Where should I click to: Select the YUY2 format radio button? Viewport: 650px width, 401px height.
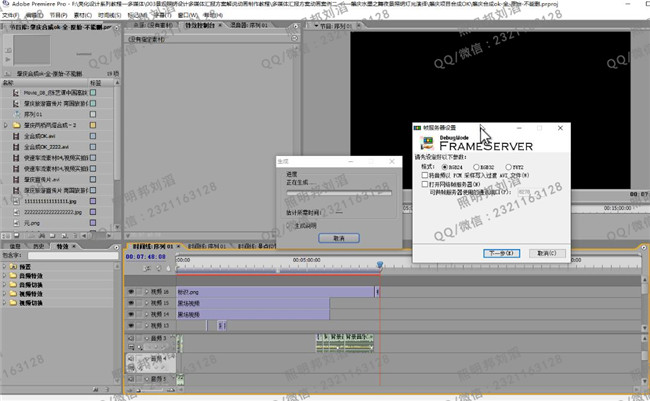pyautogui.click(x=508, y=167)
